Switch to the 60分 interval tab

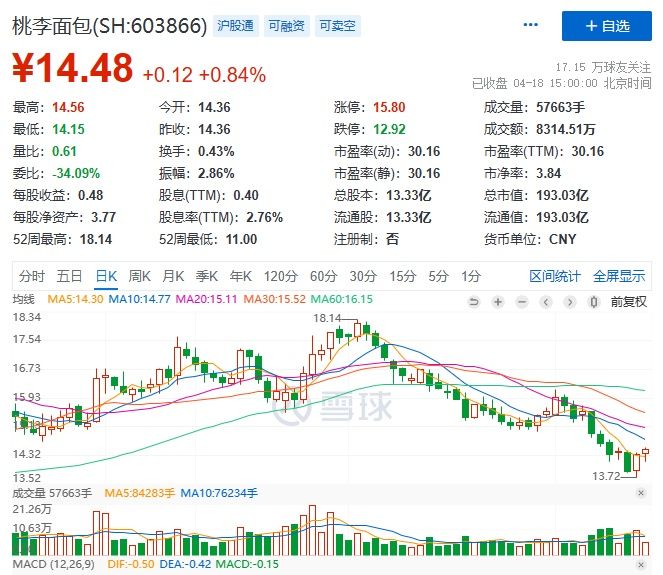(x=323, y=277)
